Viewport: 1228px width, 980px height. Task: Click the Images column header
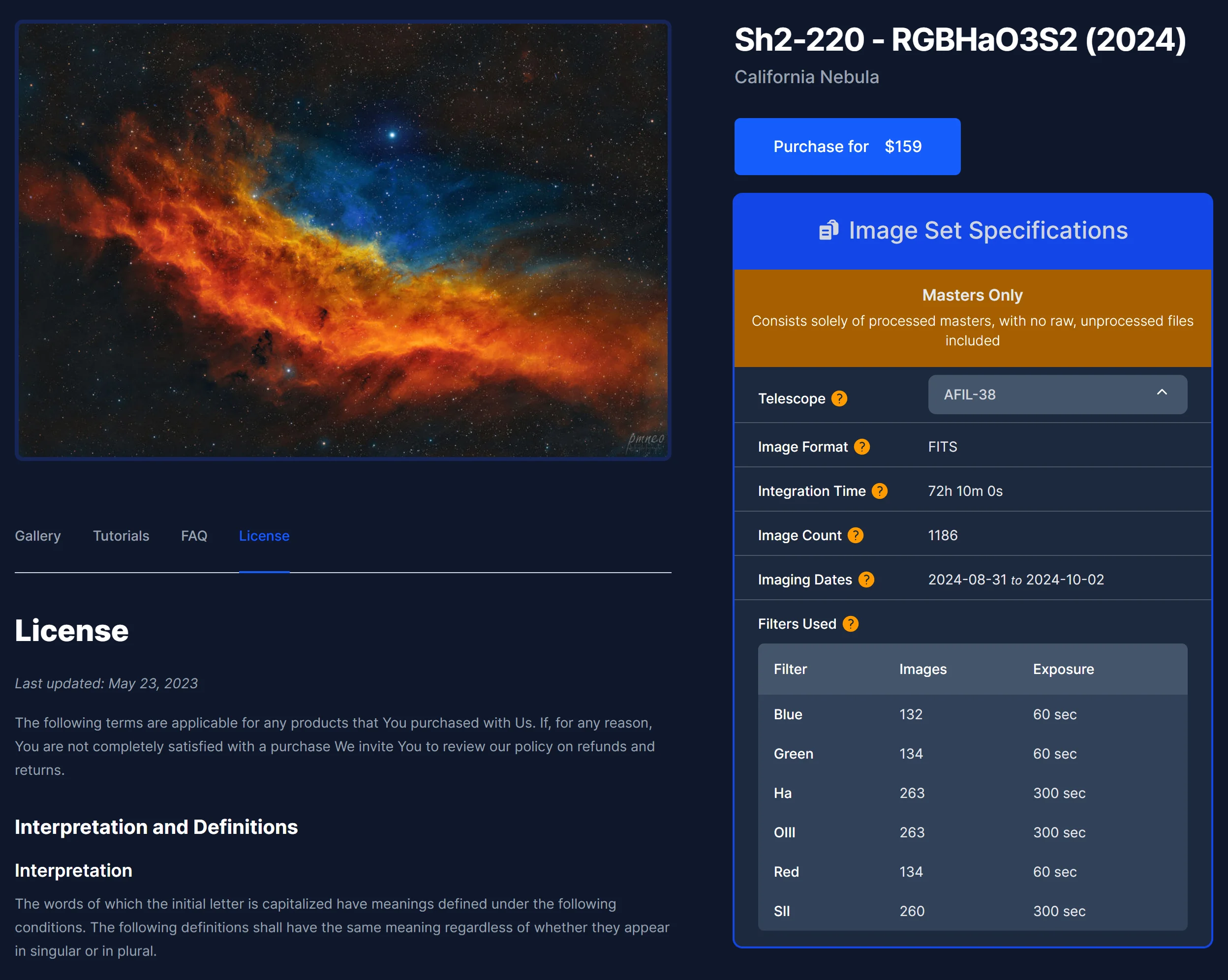[922, 669]
